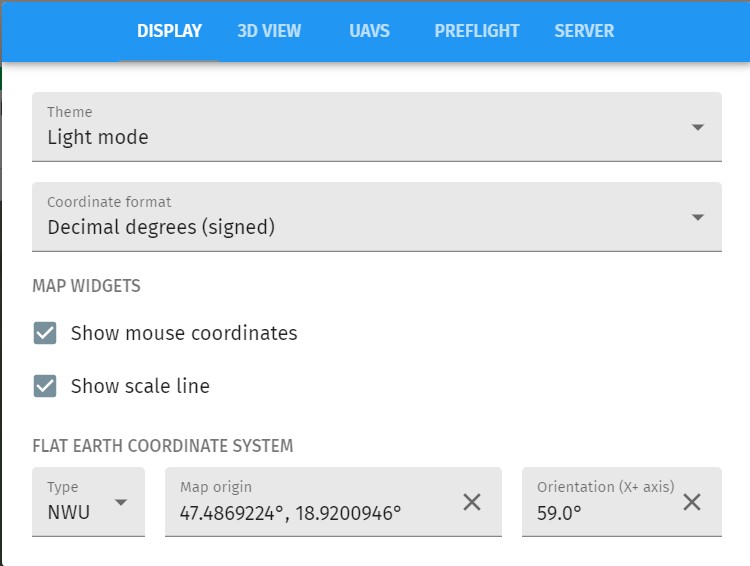
Task: Click the Show scale line label
Action: coord(140,386)
